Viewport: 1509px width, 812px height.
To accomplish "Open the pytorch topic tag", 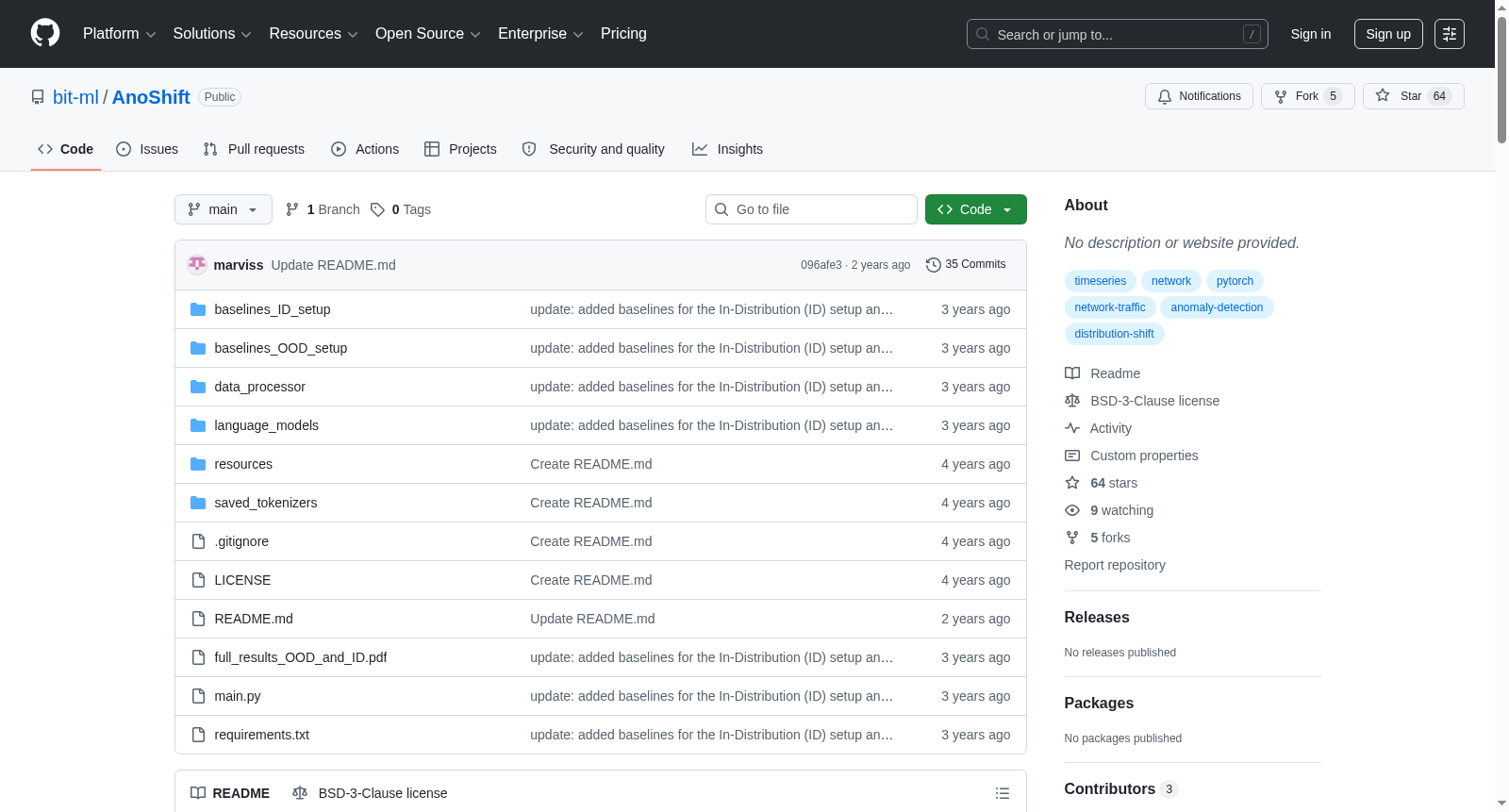I will click(x=1235, y=281).
